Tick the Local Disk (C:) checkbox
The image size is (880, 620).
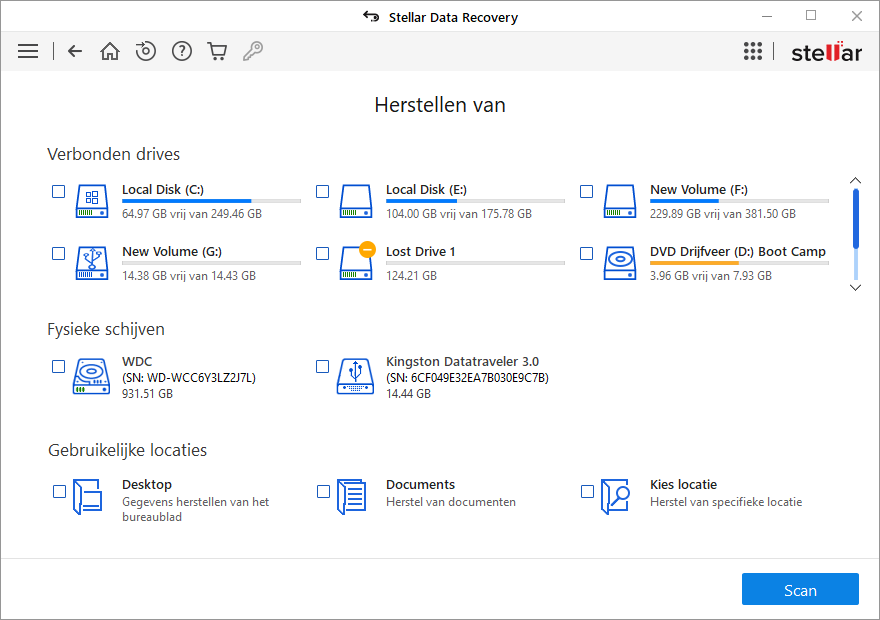click(58, 191)
